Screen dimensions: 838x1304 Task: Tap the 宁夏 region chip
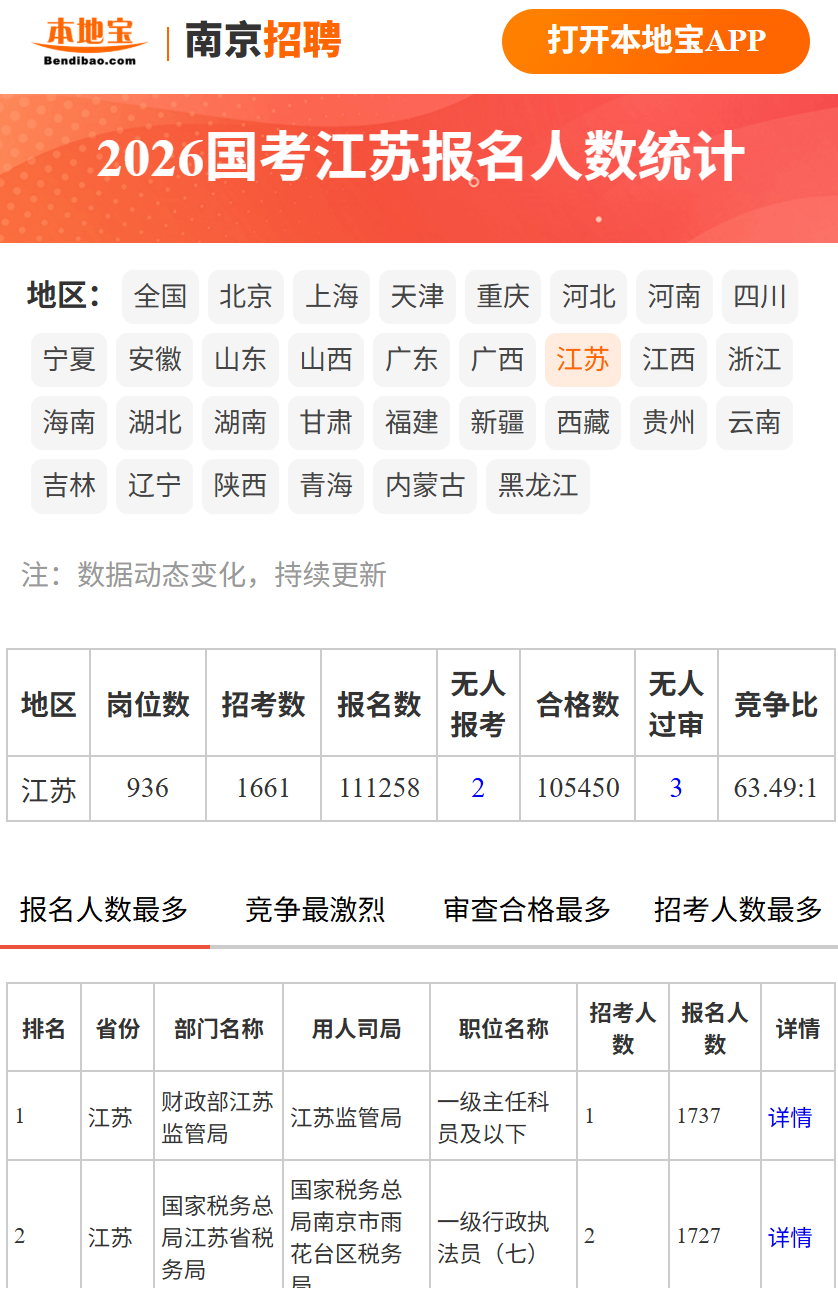[x=69, y=360]
